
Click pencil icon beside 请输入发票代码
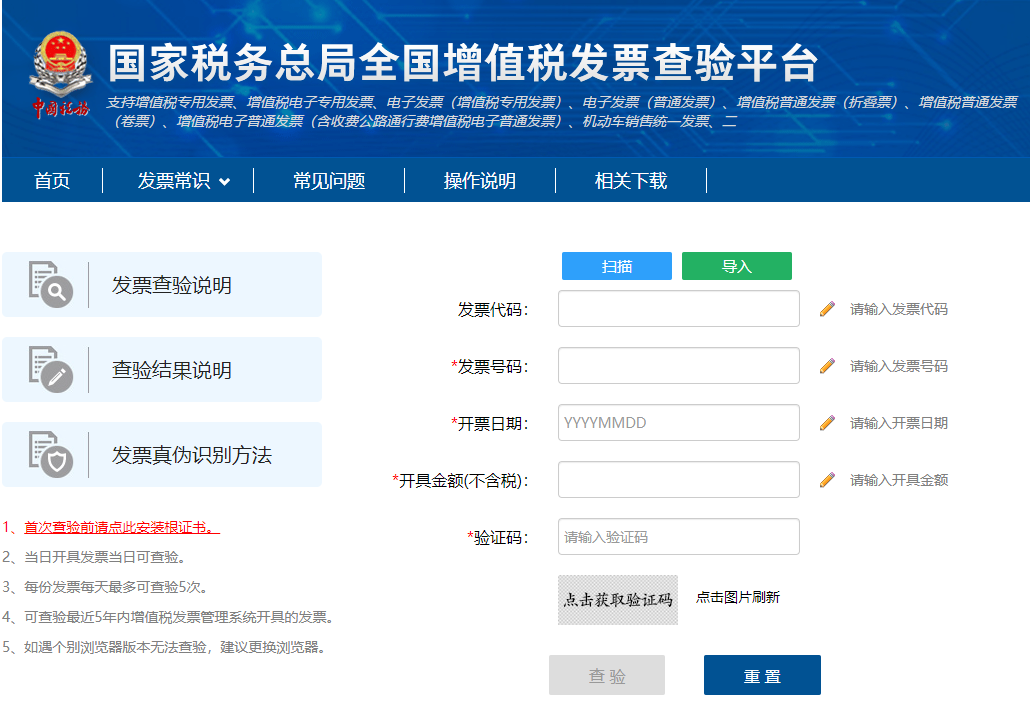tap(827, 309)
